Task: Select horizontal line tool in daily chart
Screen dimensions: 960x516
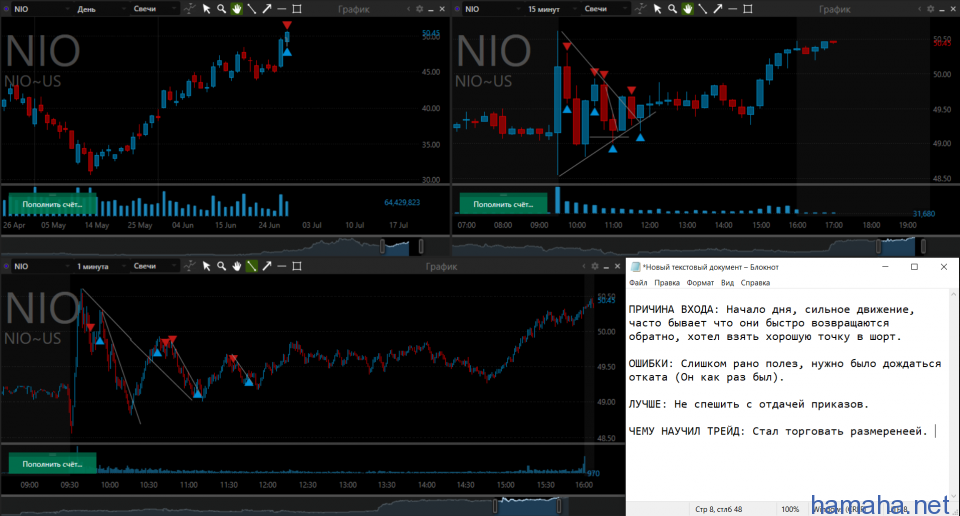Action: pyautogui.click(x=282, y=9)
